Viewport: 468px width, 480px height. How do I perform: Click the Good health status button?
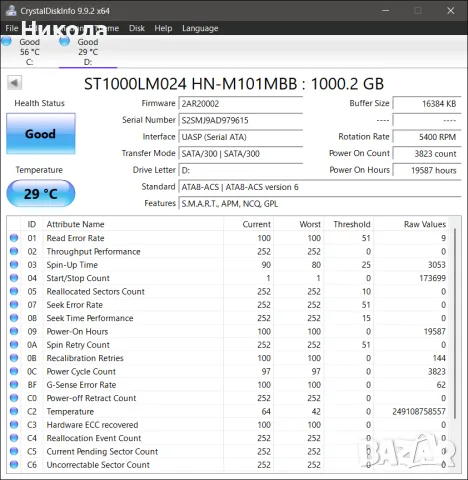(41, 134)
